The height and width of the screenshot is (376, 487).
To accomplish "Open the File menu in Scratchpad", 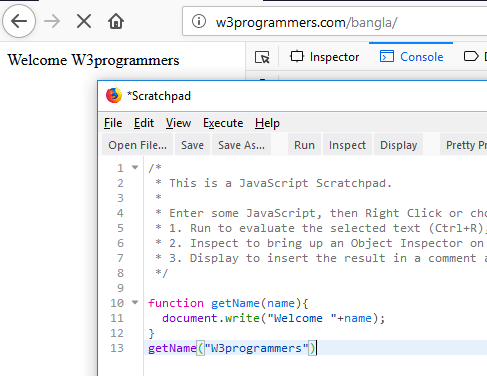I will [113, 123].
